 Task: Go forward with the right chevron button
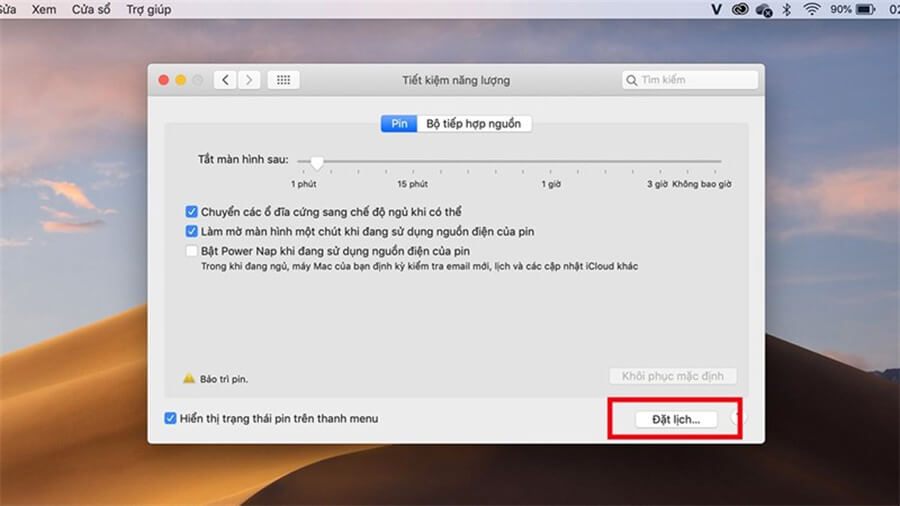pyautogui.click(x=249, y=80)
